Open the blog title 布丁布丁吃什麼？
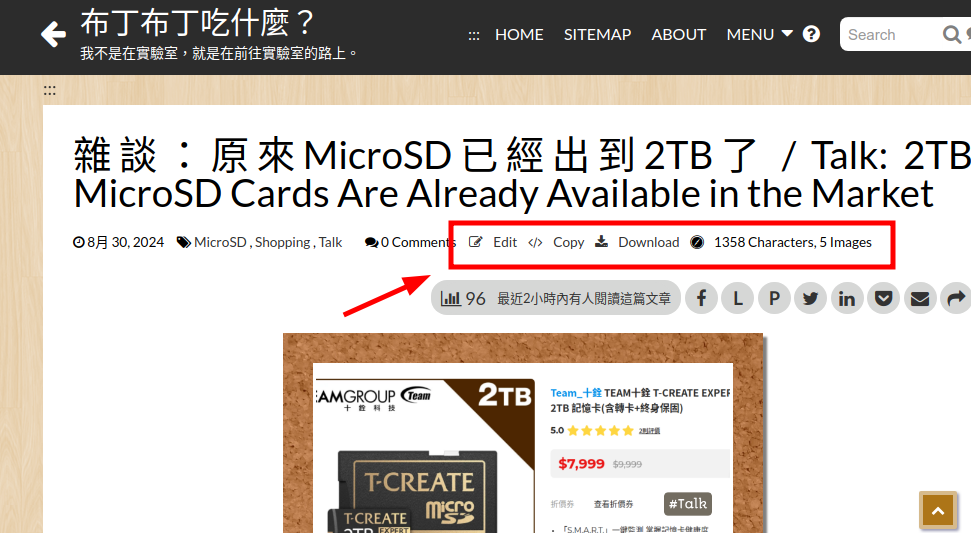971x533 pixels. [x=197, y=24]
